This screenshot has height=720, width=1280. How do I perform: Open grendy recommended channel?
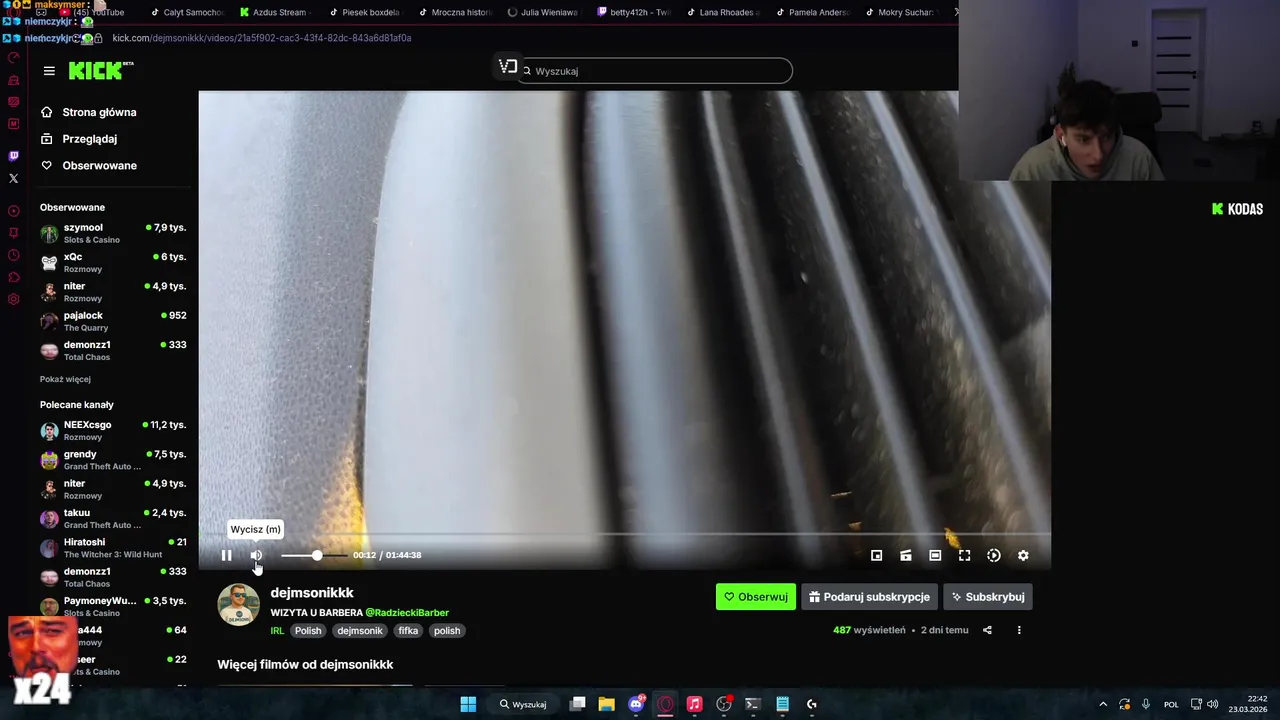pyautogui.click(x=113, y=460)
